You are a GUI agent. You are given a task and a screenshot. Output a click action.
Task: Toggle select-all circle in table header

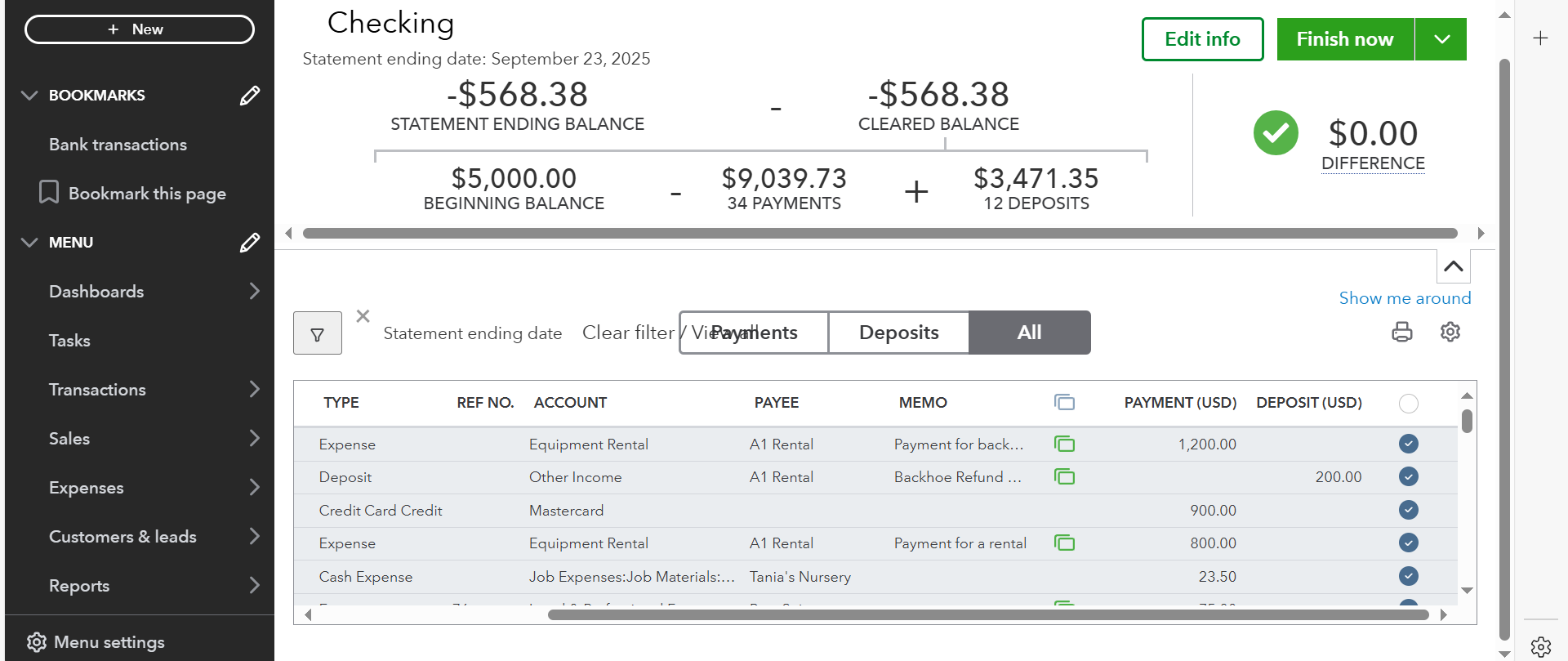(x=1408, y=403)
